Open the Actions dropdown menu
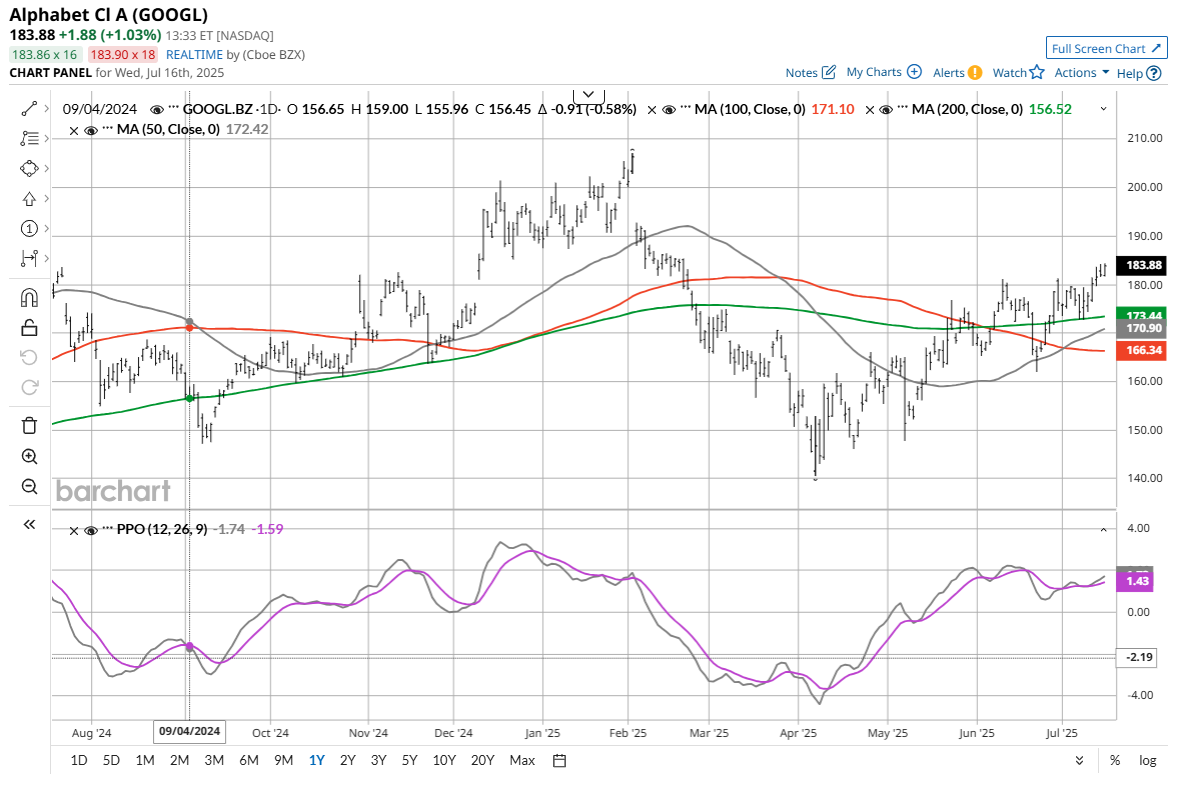 [x=1082, y=73]
